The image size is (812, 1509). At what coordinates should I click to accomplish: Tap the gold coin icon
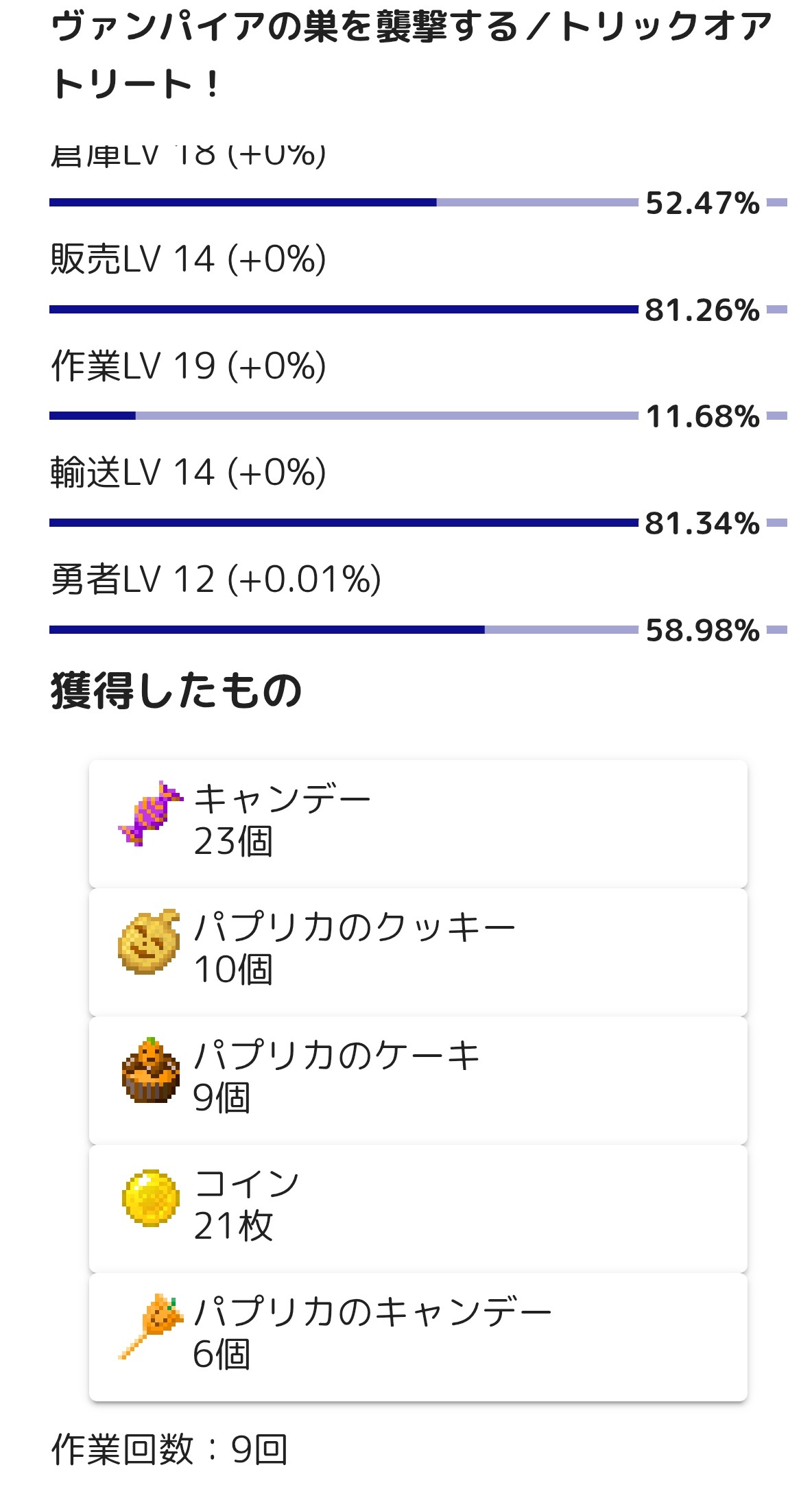coord(150,1198)
